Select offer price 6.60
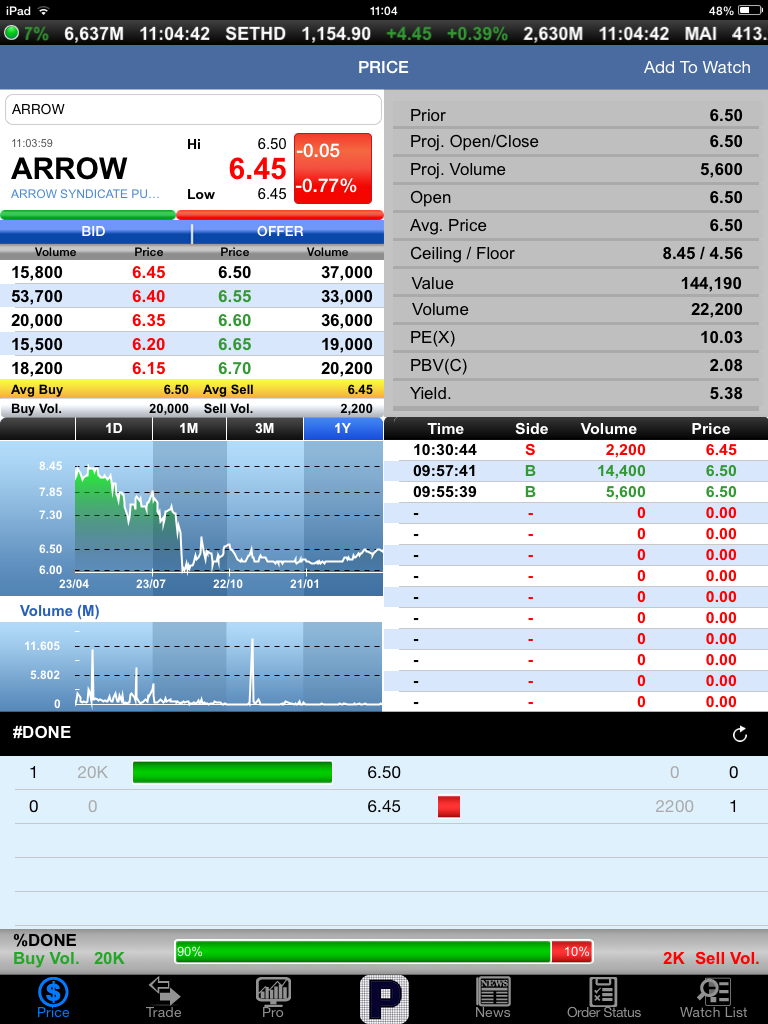Image resolution: width=768 pixels, height=1024 pixels. click(x=234, y=321)
